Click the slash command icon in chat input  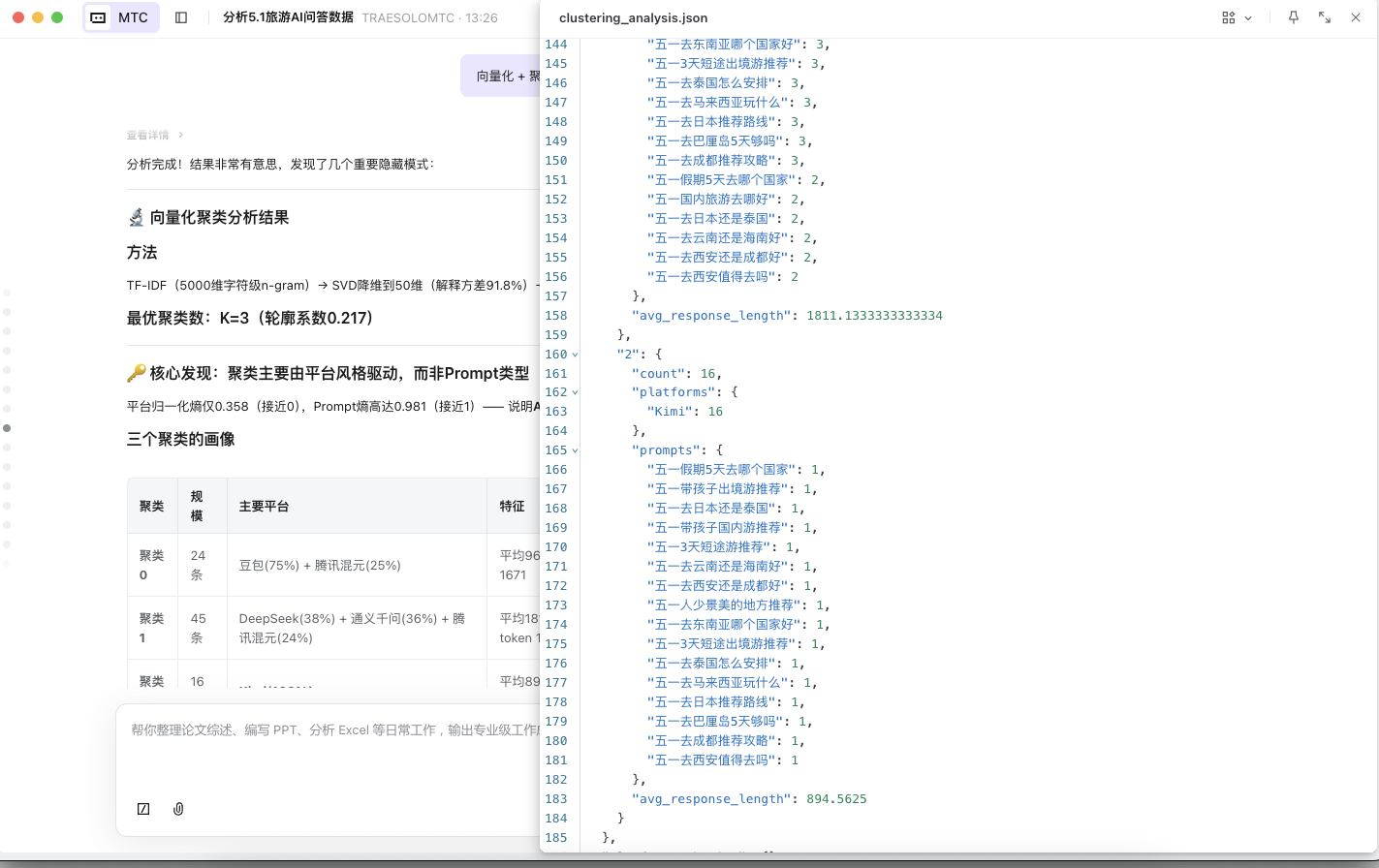pyautogui.click(x=143, y=809)
